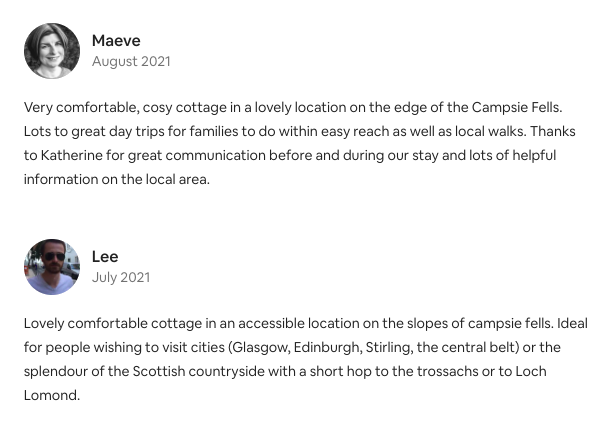This screenshot has width=601, height=424.
Task: Open reviewer name Maeve
Action: click(x=117, y=40)
